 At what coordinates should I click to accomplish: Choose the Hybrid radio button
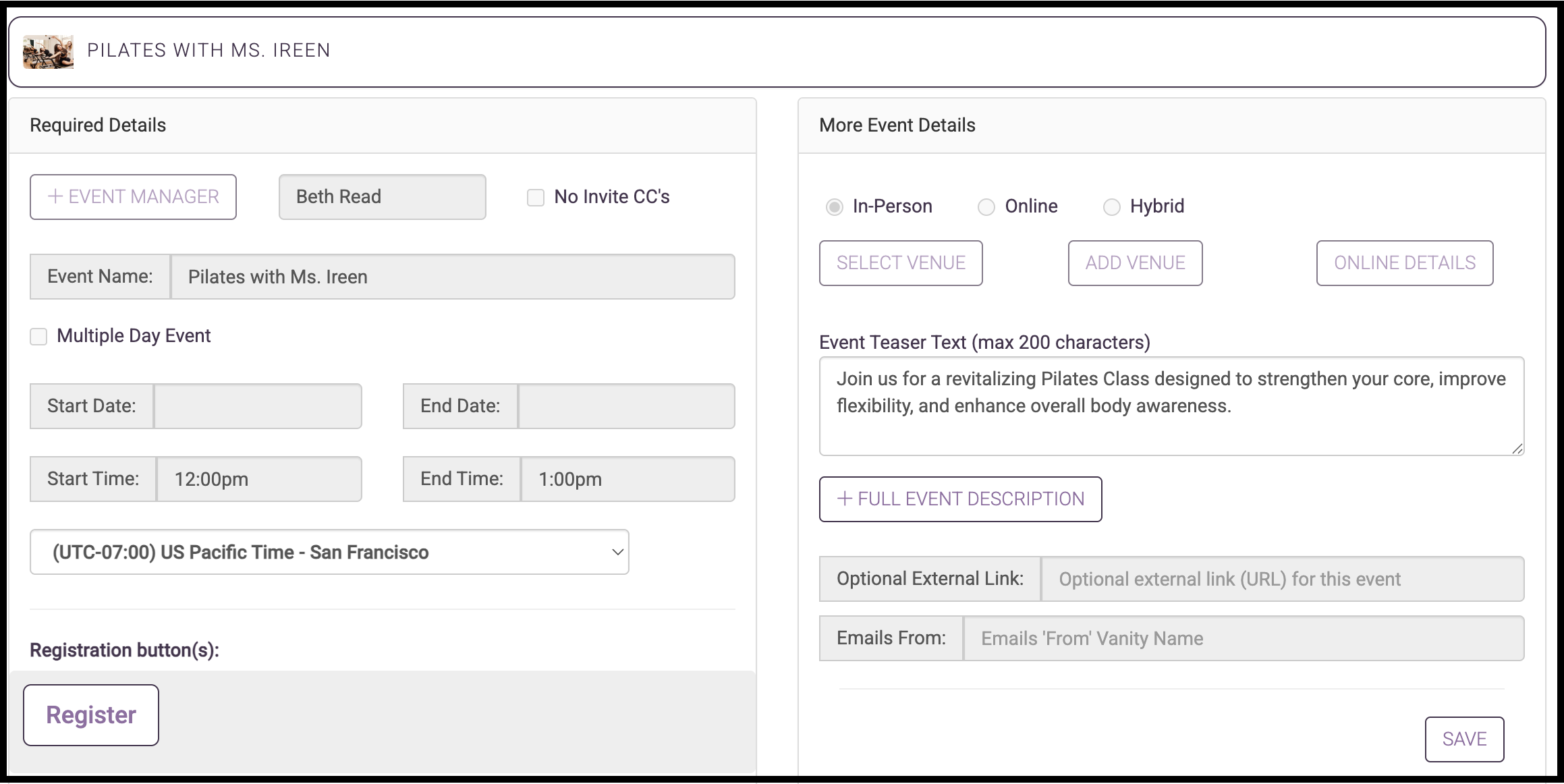(1111, 207)
